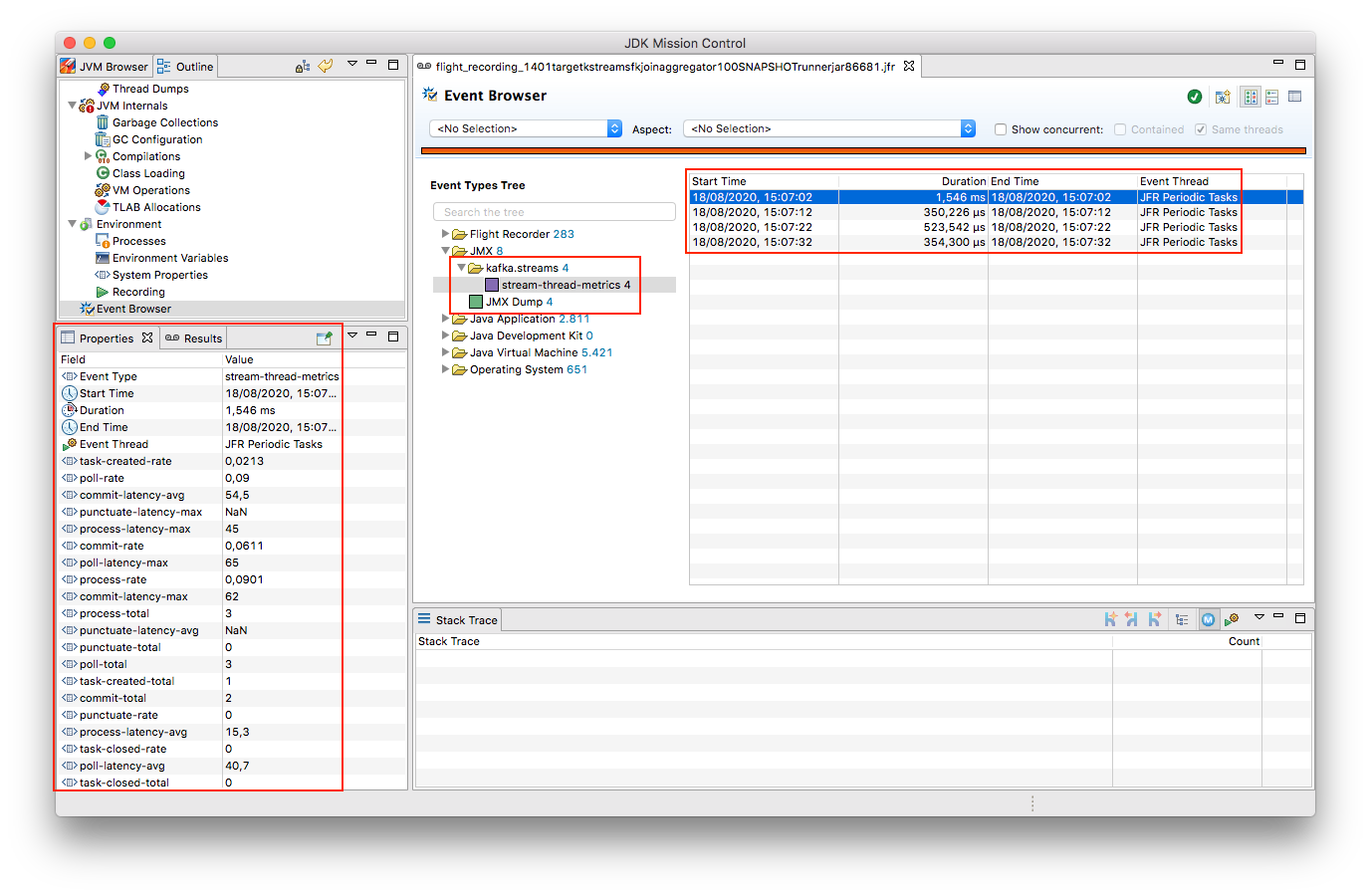1371x896 pixels.
Task: Click the gear with play arrow icon in Stack Trace
Action: coord(1232,619)
